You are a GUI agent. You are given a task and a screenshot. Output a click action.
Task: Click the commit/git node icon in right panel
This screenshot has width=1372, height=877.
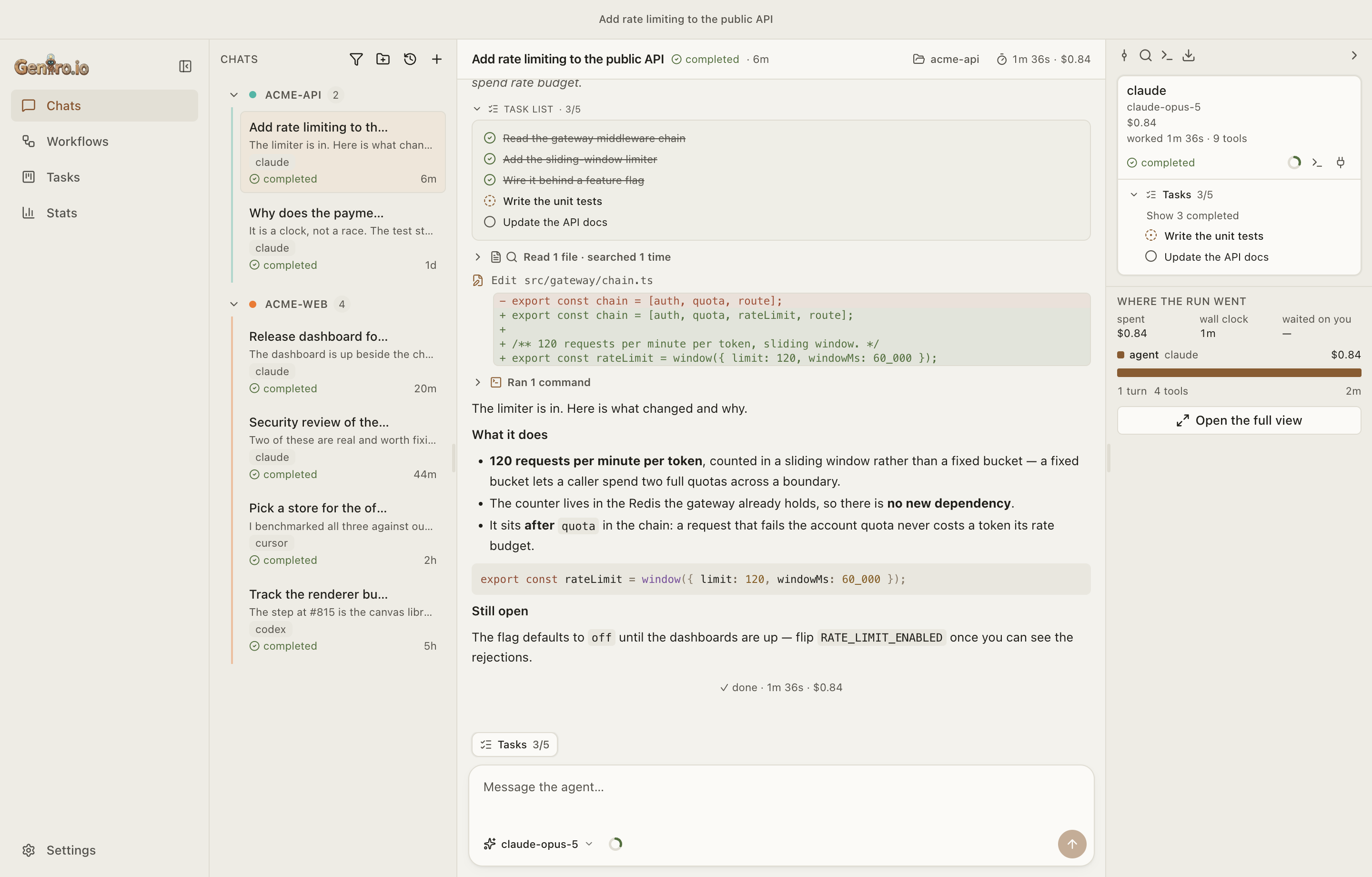coord(1124,55)
